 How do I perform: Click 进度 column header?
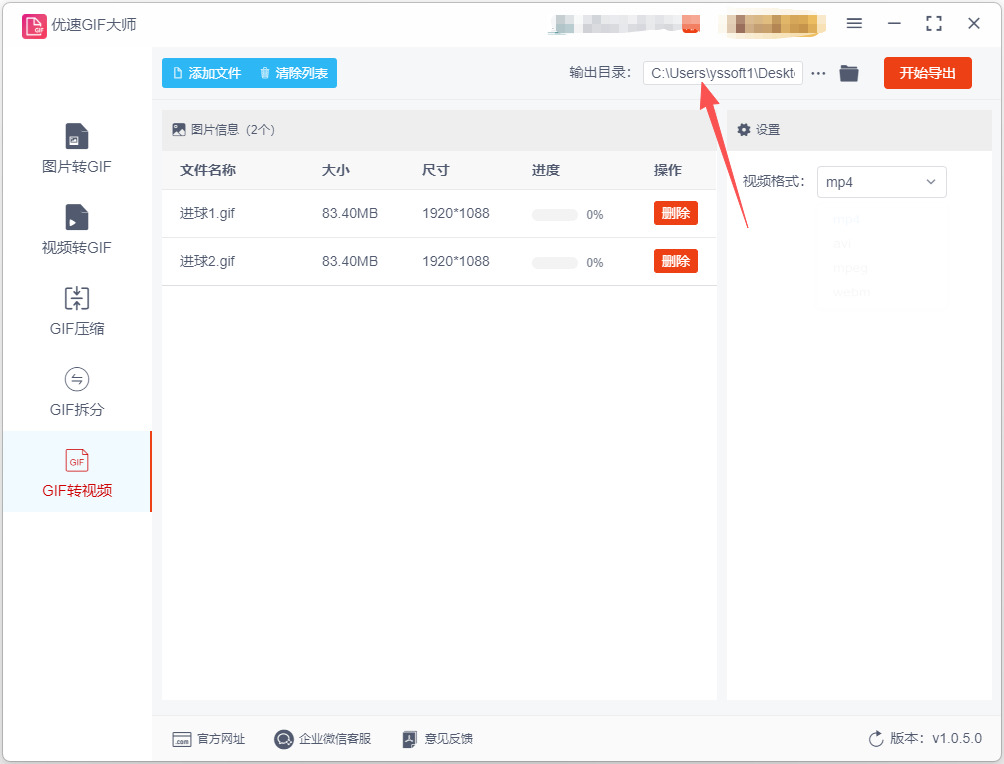point(546,170)
